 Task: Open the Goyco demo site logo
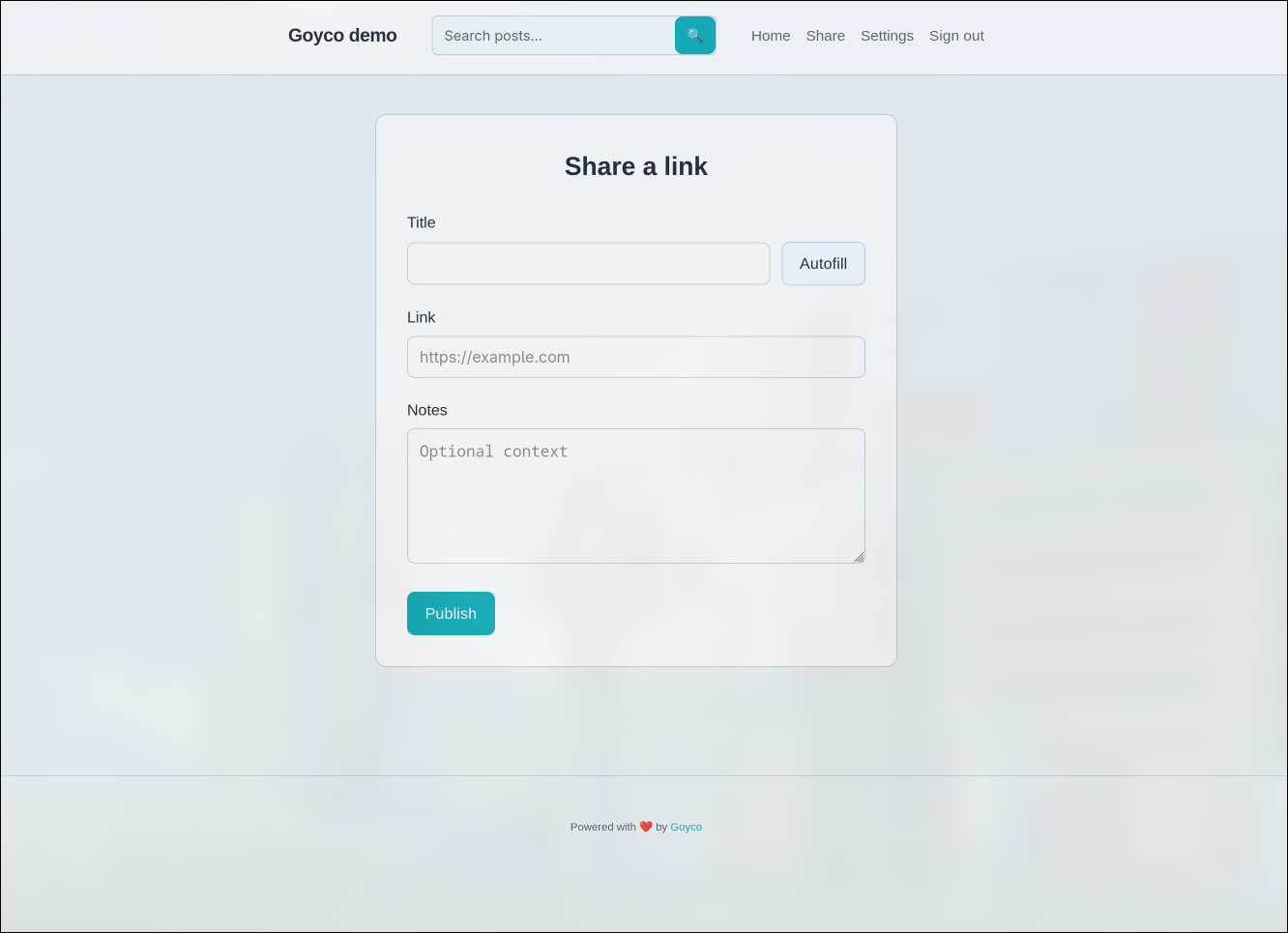click(x=342, y=36)
